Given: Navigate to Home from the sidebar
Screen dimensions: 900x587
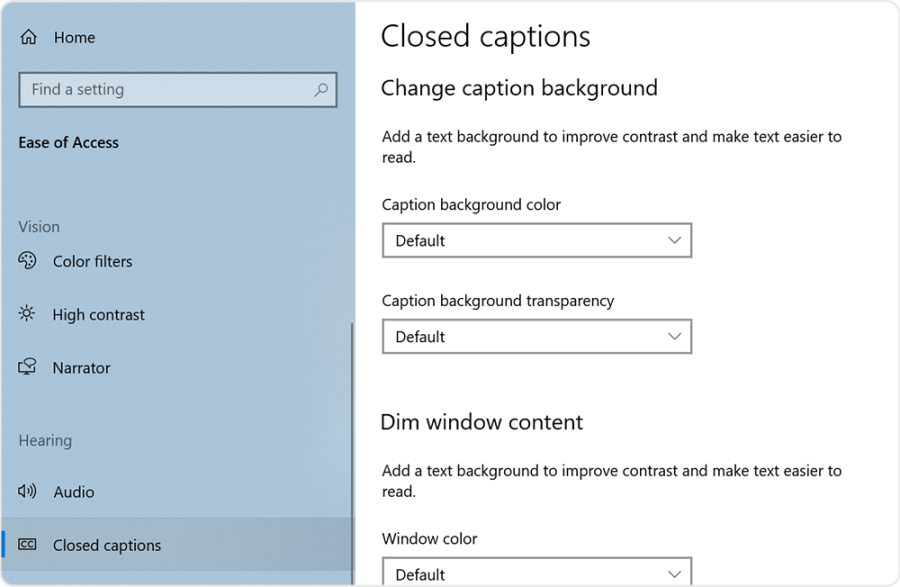Looking at the screenshot, I should click(75, 37).
